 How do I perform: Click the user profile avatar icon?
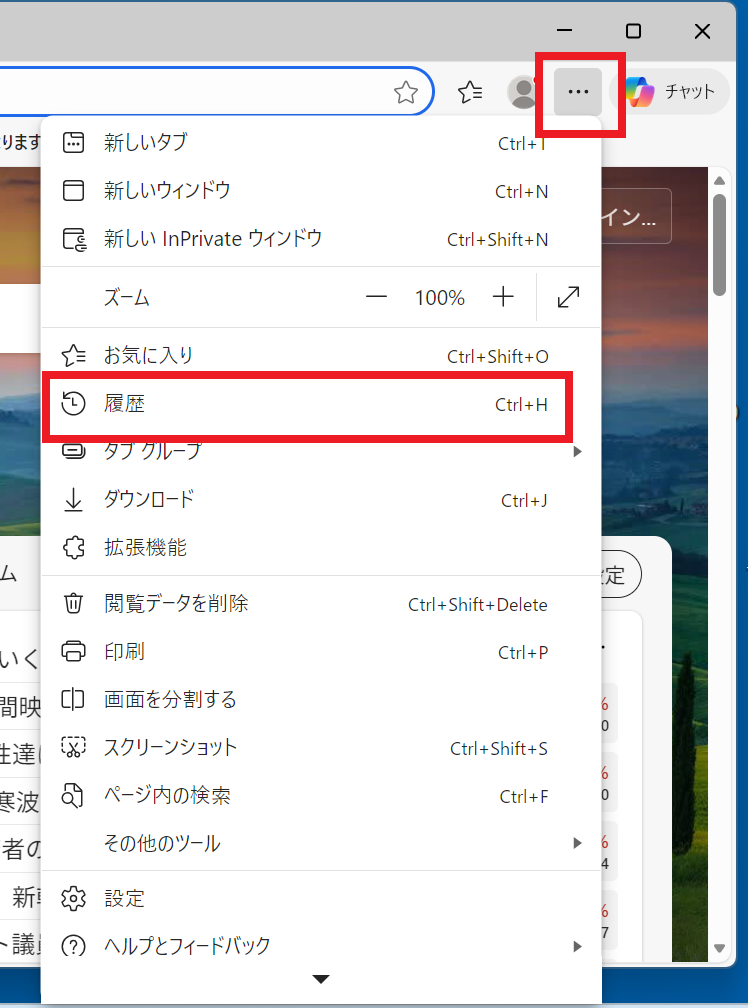point(523,92)
